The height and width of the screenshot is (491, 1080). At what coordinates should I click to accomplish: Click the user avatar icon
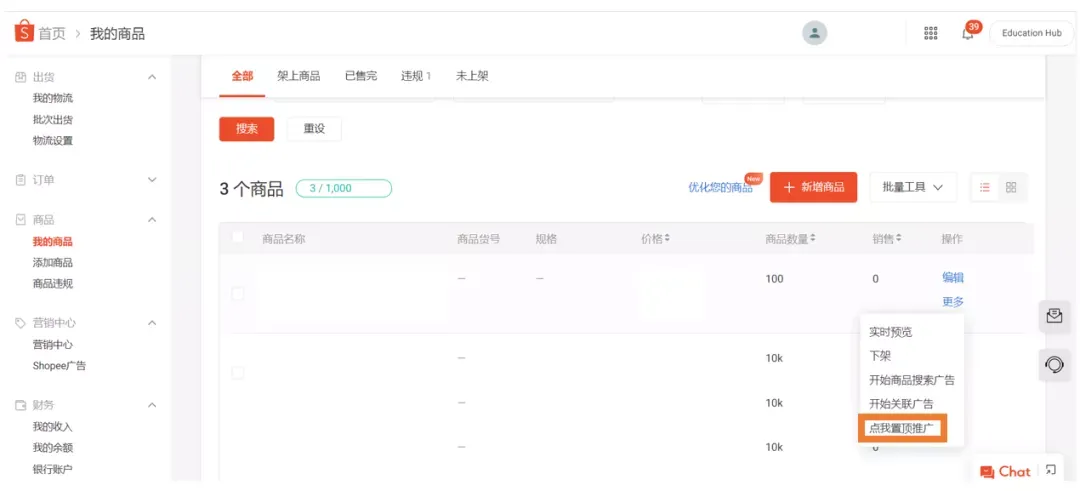coord(815,33)
